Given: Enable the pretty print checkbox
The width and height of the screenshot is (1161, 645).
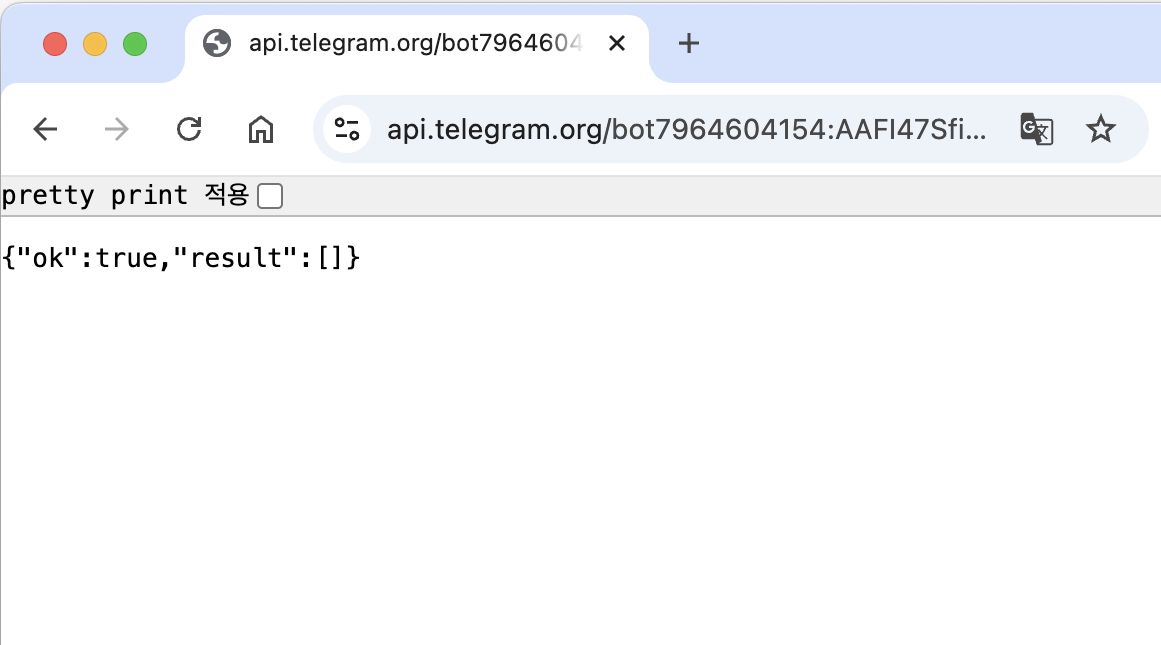Looking at the screenshot, I should [270, 196].
